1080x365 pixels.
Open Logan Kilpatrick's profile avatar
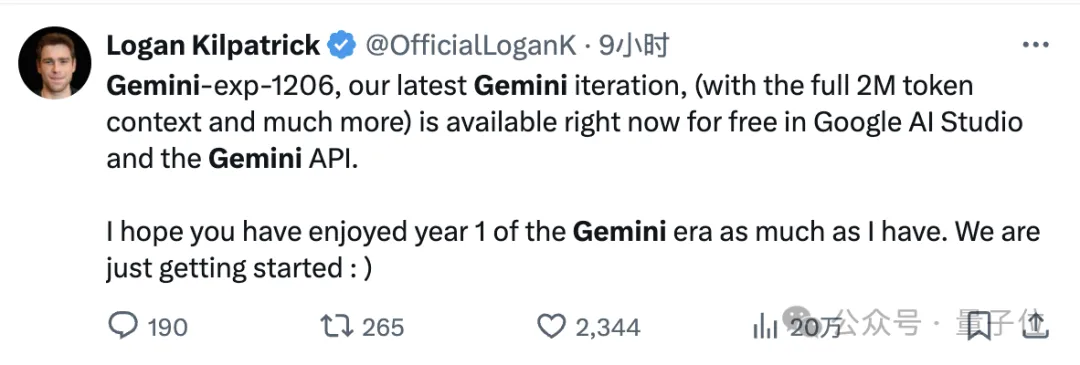[54, 63]
